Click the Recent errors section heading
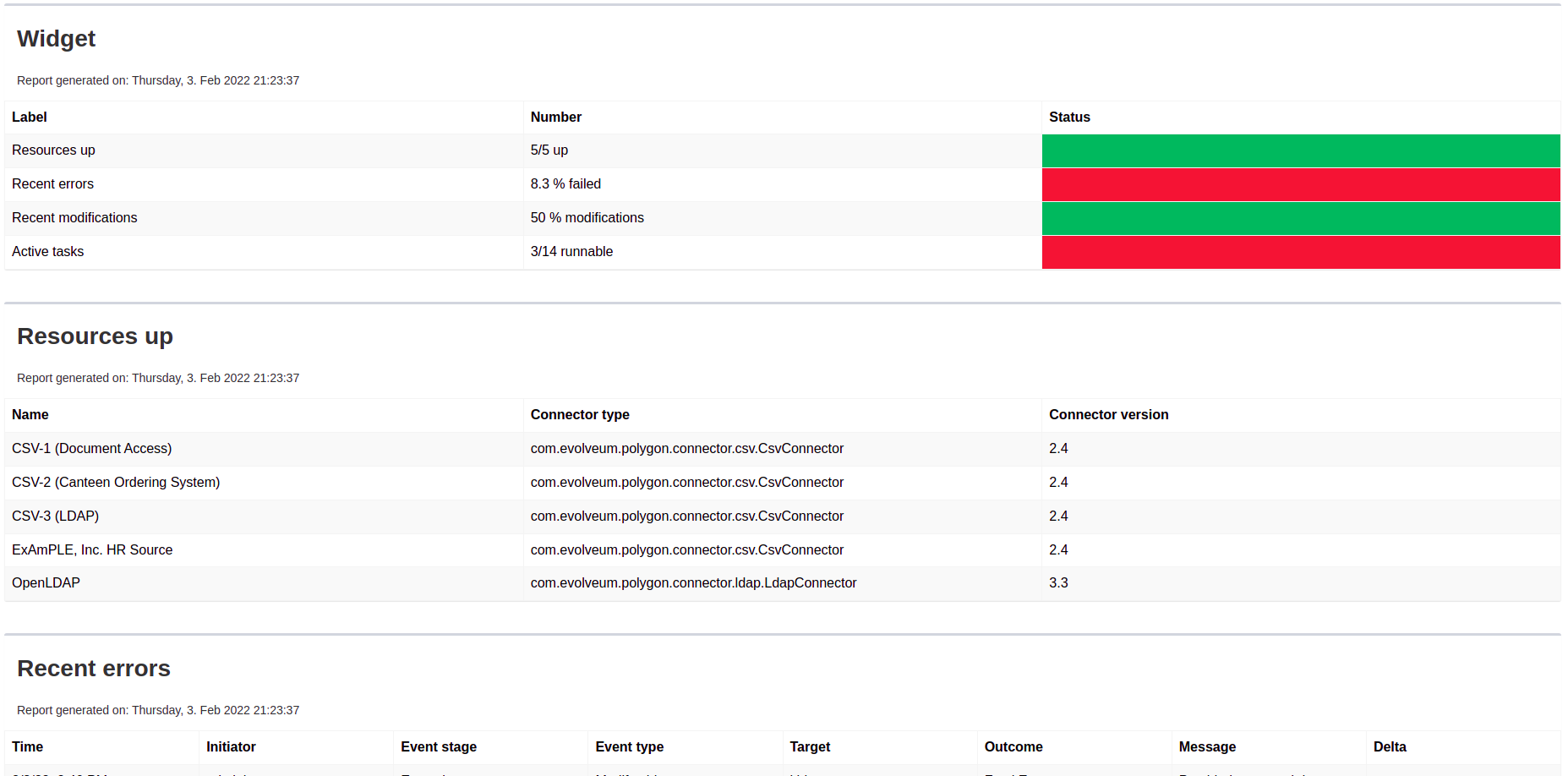 pyautogui.click(x=93, y=669)
